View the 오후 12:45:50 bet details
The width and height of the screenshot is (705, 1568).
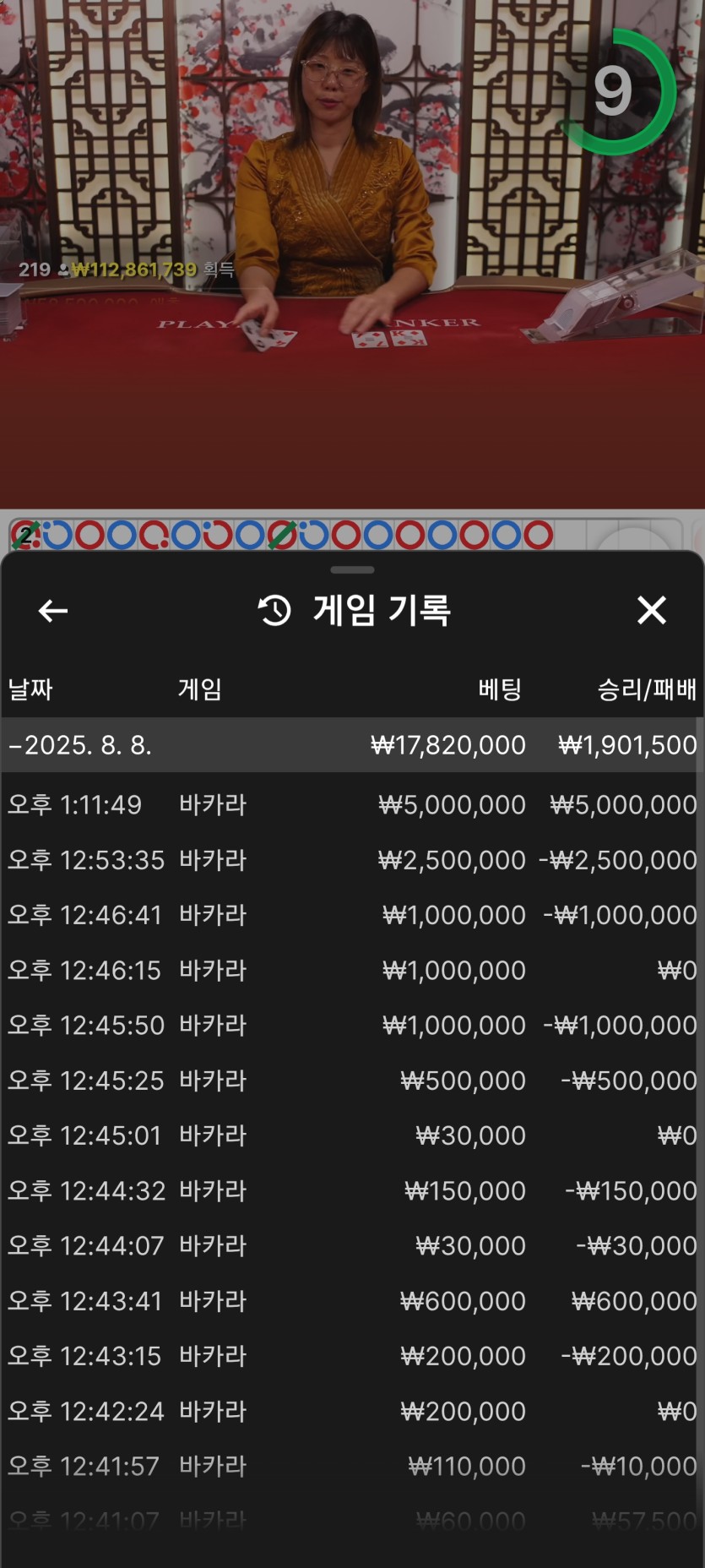[352, 1025]
